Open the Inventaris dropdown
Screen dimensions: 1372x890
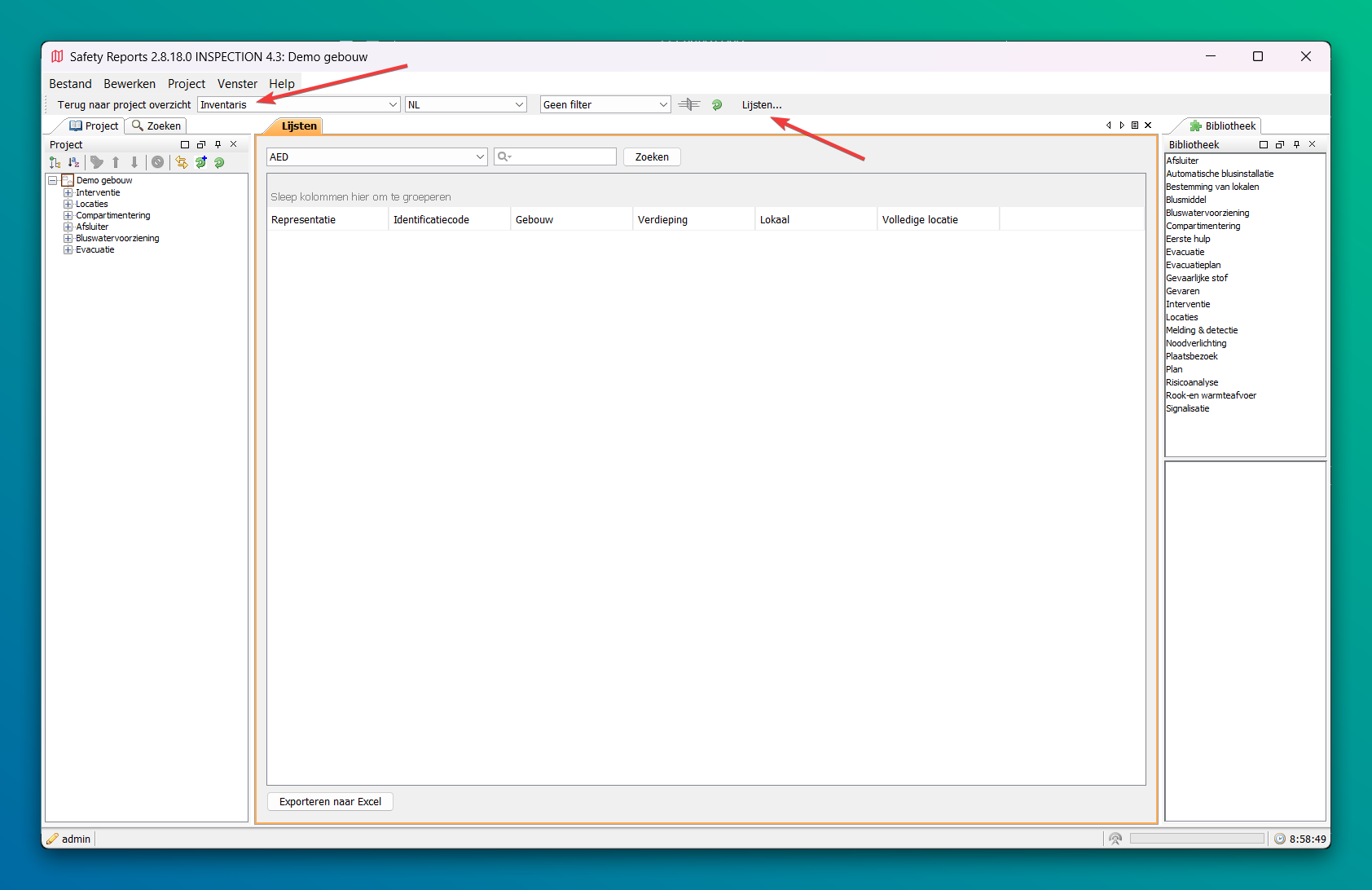[x=392, y=104]
